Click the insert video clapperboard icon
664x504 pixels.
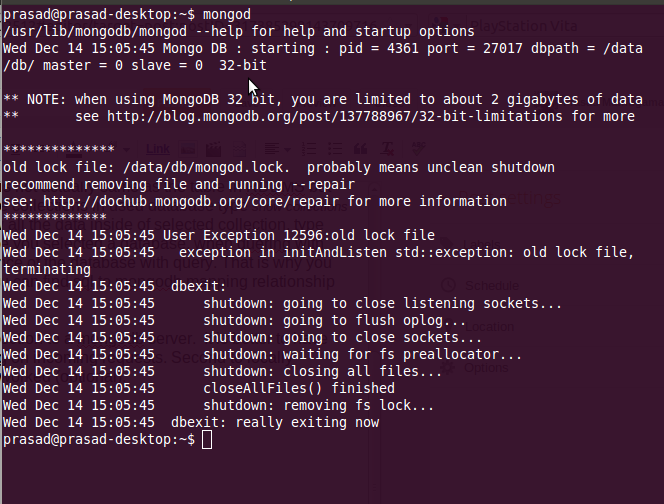[x=213, y=149]
